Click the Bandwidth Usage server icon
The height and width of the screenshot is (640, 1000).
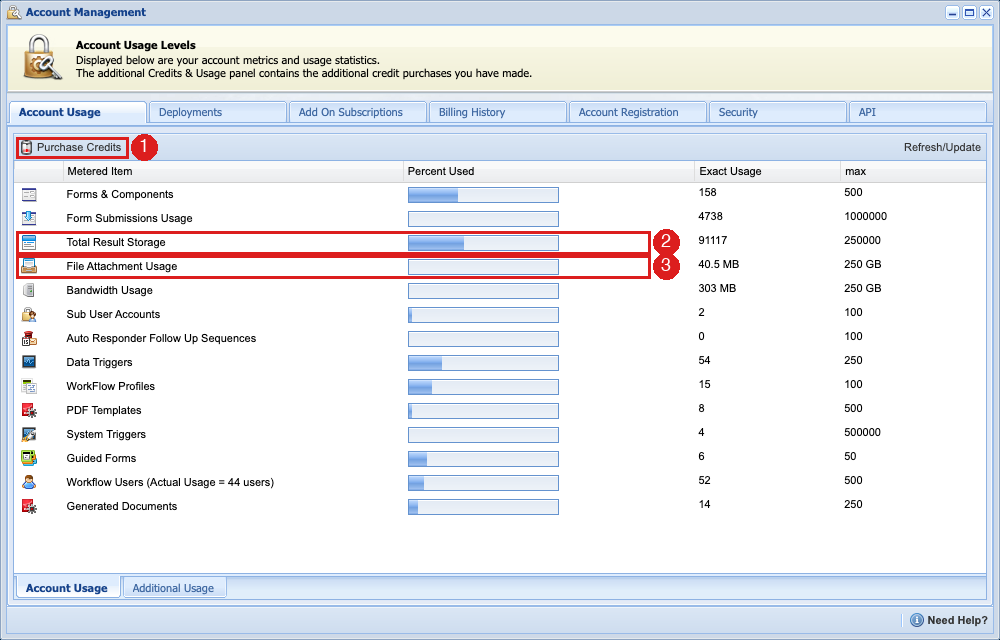click(29, 290)
